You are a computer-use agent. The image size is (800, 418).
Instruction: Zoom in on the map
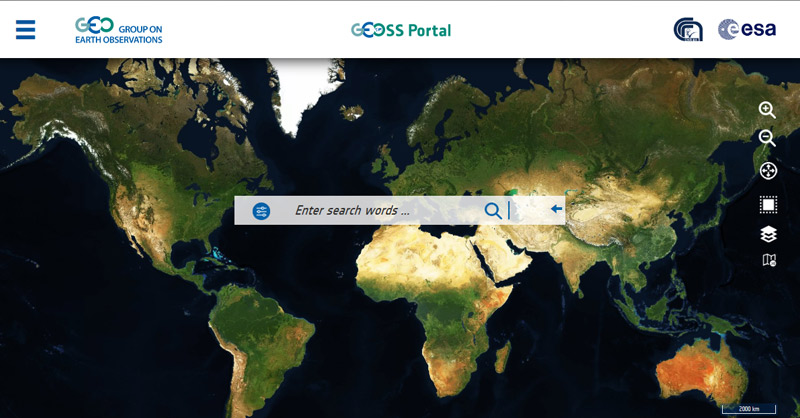tap(767, 110)
